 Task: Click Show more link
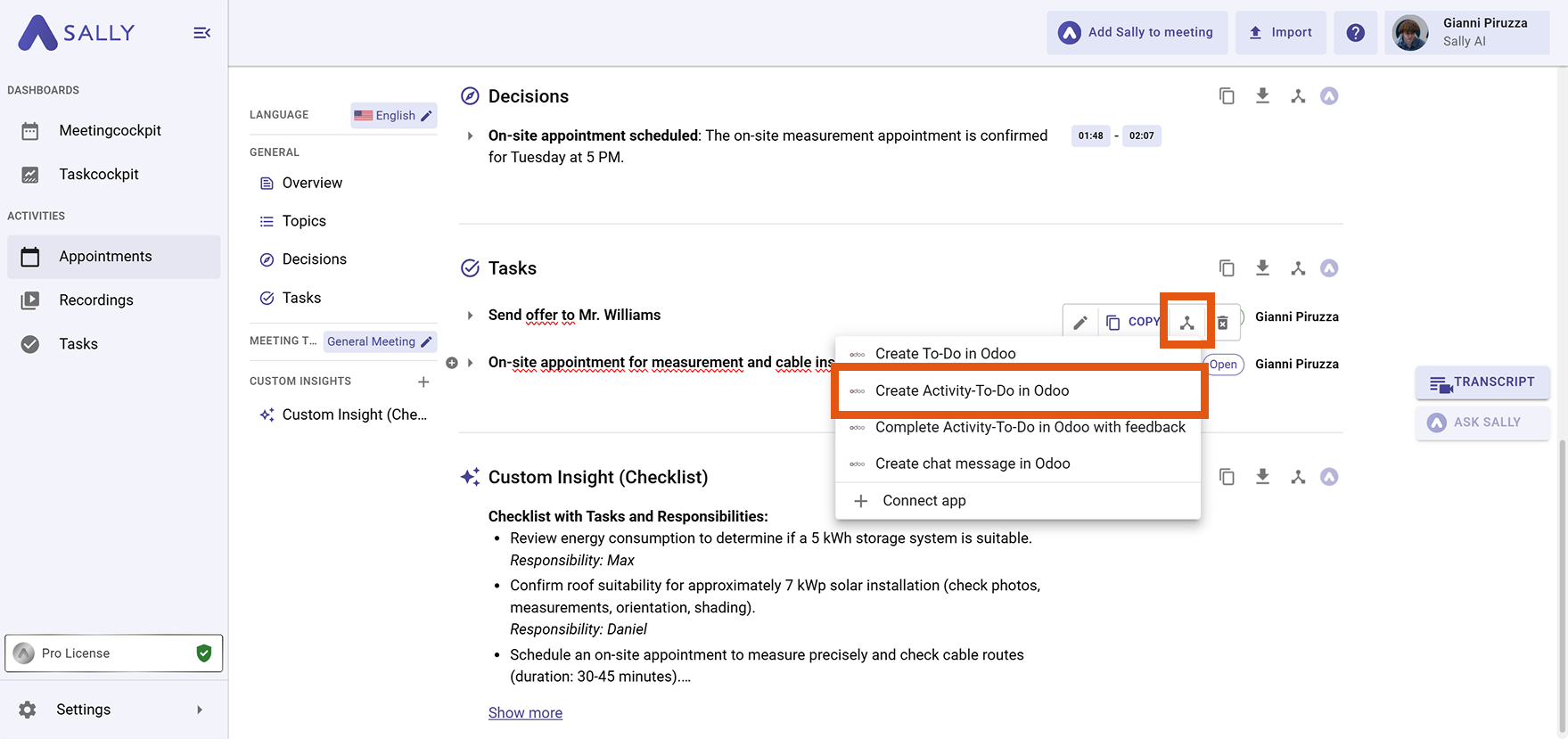525,713
